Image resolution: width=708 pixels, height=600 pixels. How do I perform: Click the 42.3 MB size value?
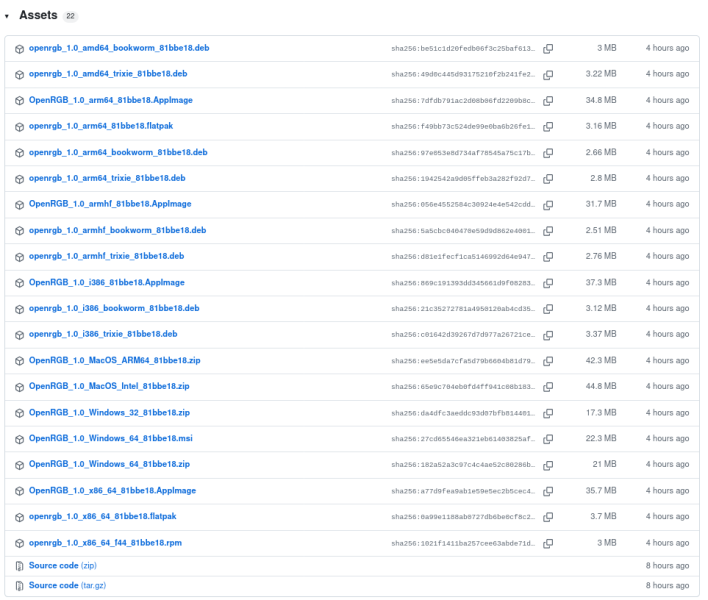[601, 360]
